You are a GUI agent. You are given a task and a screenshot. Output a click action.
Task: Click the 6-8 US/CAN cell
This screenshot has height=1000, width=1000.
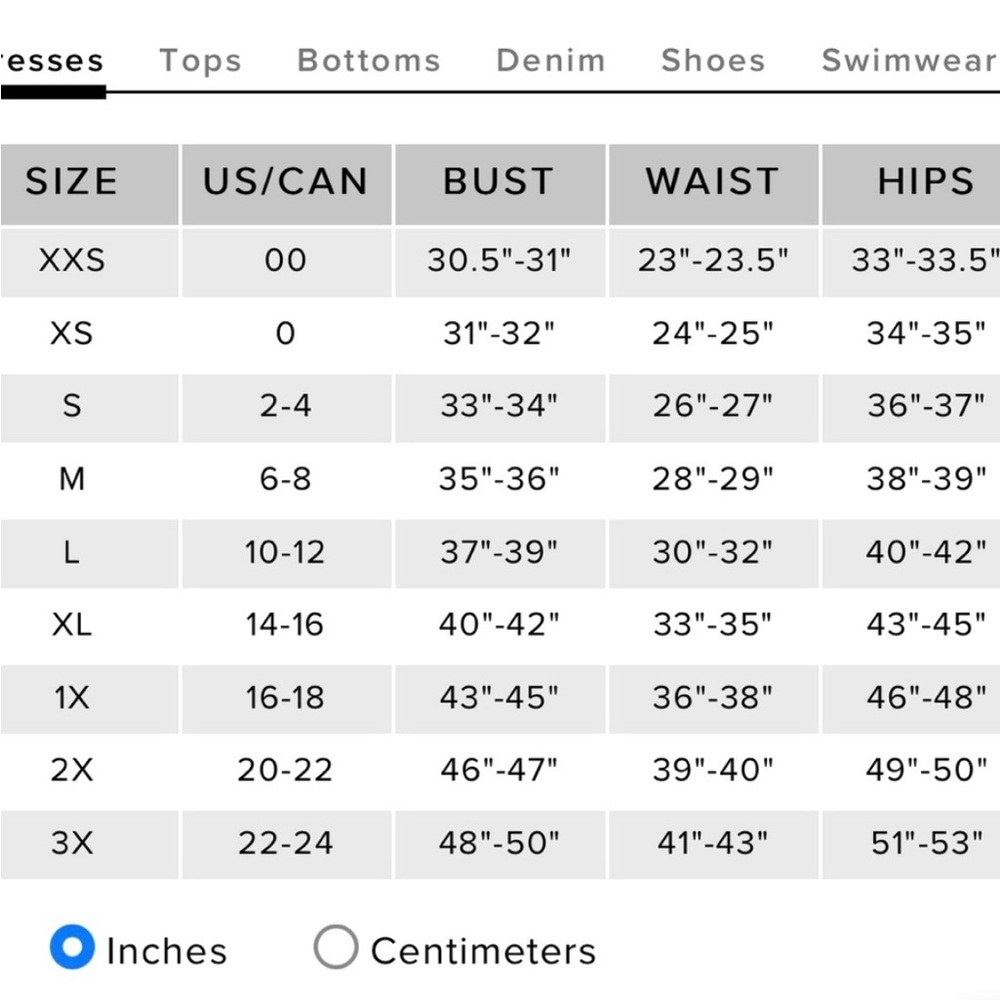(x=286, y=479)
